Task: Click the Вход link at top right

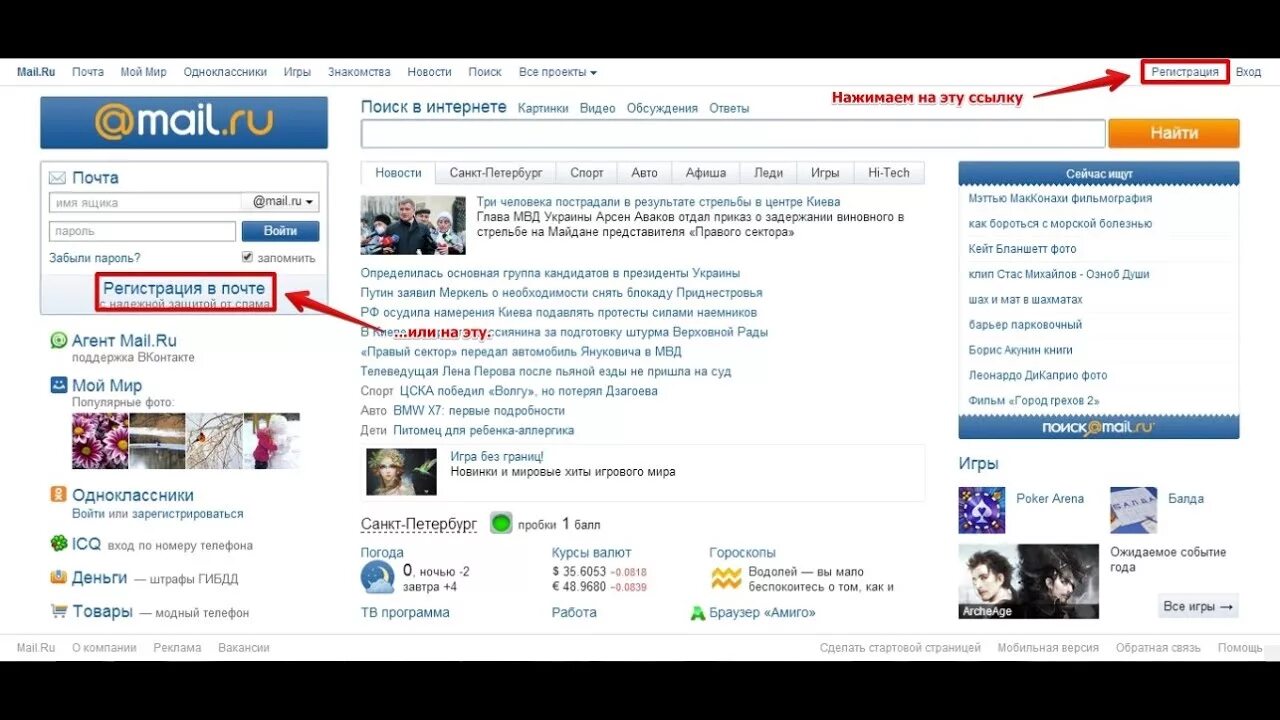Action: pyautogui.click(x=1248, y=72)
